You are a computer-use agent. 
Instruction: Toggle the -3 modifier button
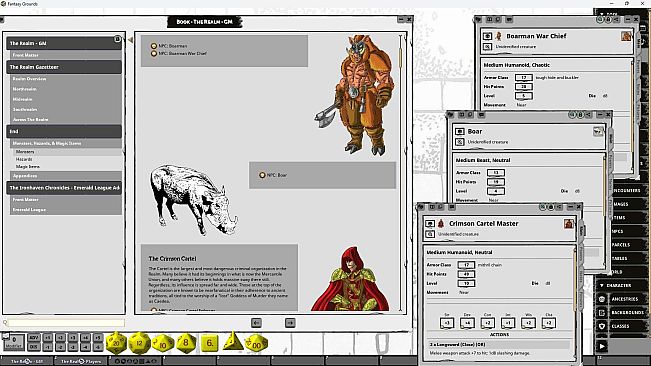(x=73, y=346)
